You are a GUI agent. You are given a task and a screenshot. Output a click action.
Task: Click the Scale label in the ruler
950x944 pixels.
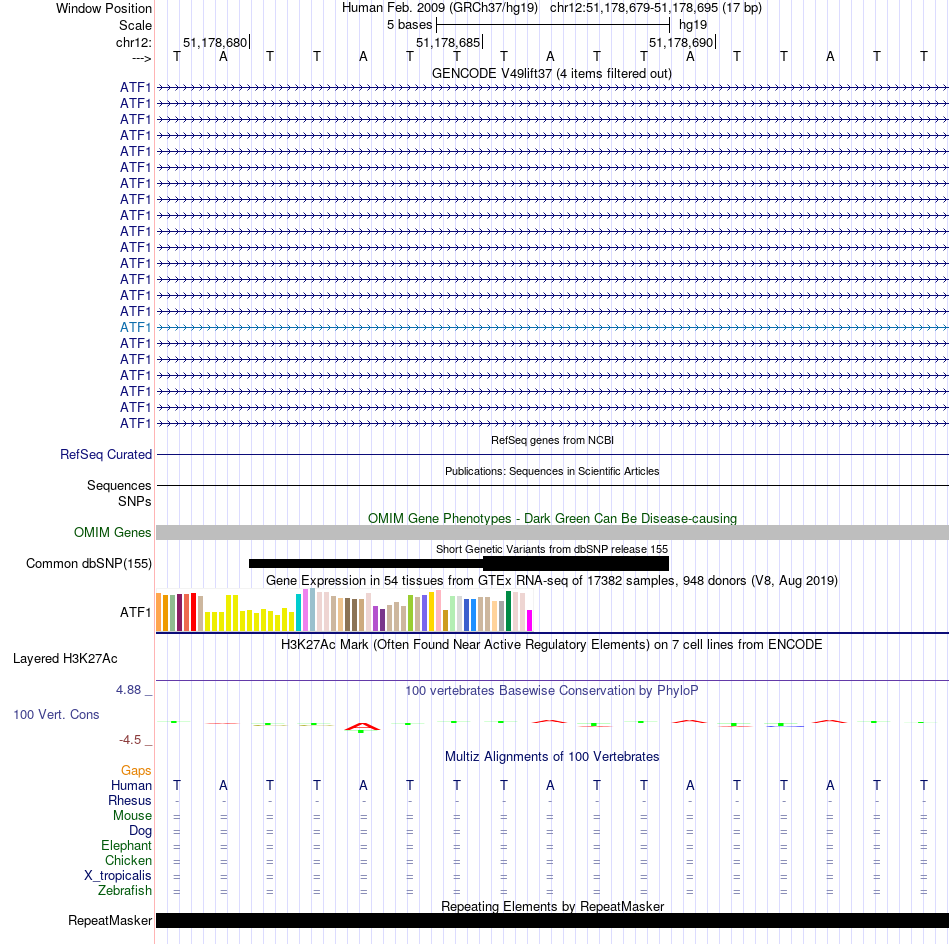tap(135, 25)
